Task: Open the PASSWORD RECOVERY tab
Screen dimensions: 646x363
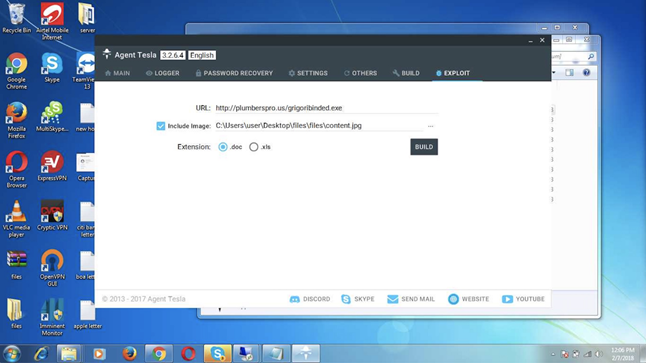Action: click(234, 73)
